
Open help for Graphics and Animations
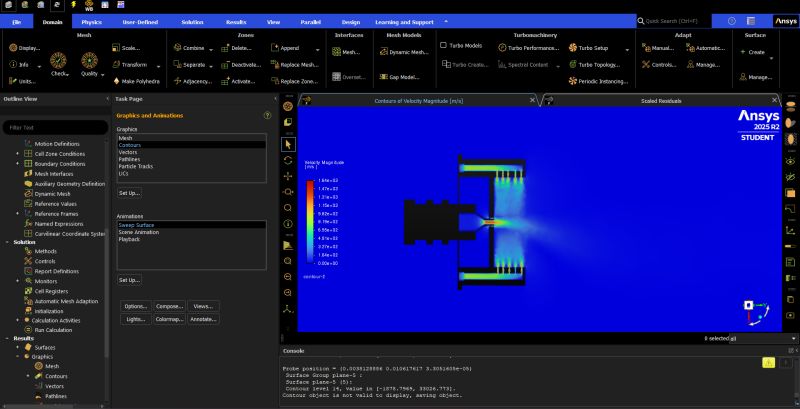[267, 116]
